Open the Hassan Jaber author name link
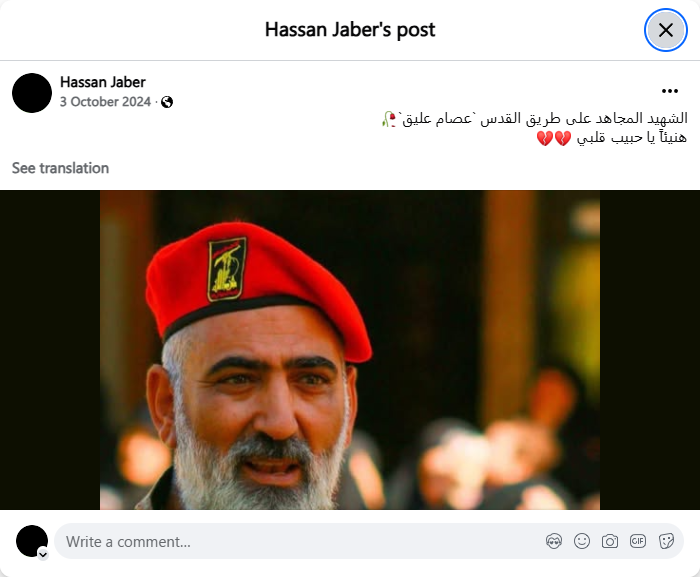The height and width of the screenshot is (577, 700). click(103, 82)
